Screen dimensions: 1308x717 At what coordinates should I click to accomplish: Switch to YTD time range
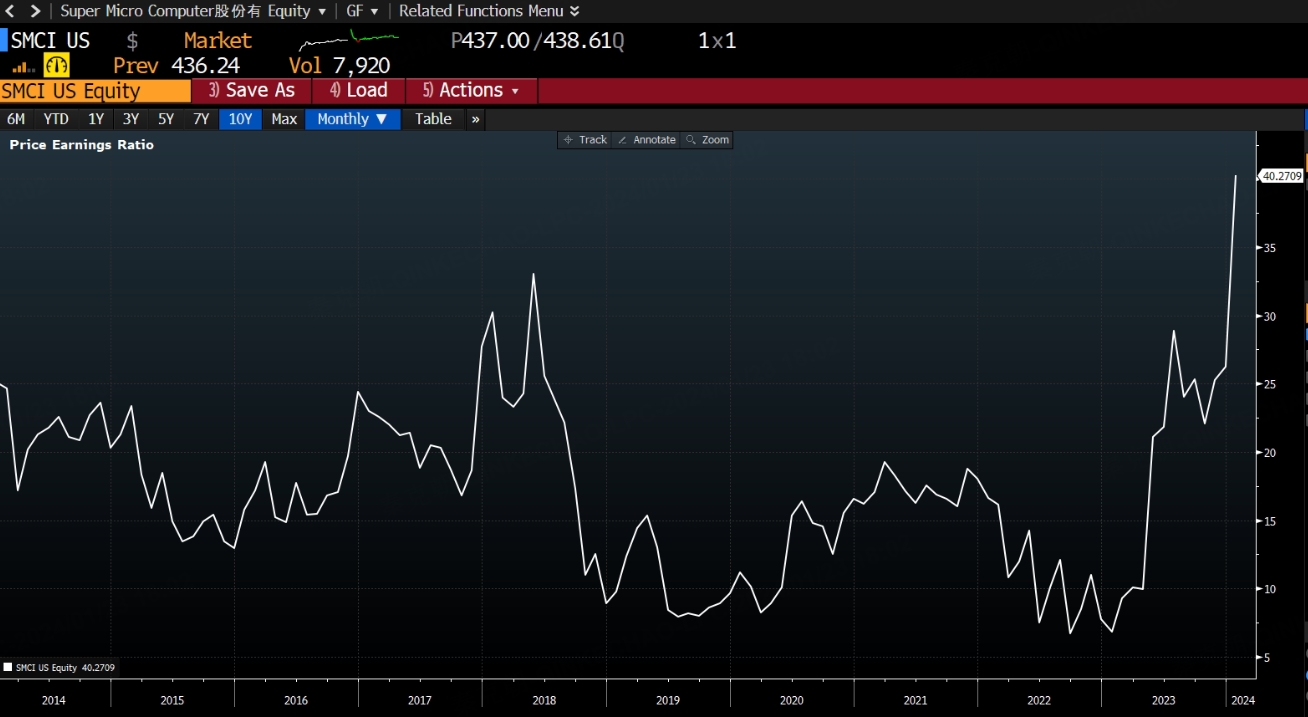coord(56,119)
